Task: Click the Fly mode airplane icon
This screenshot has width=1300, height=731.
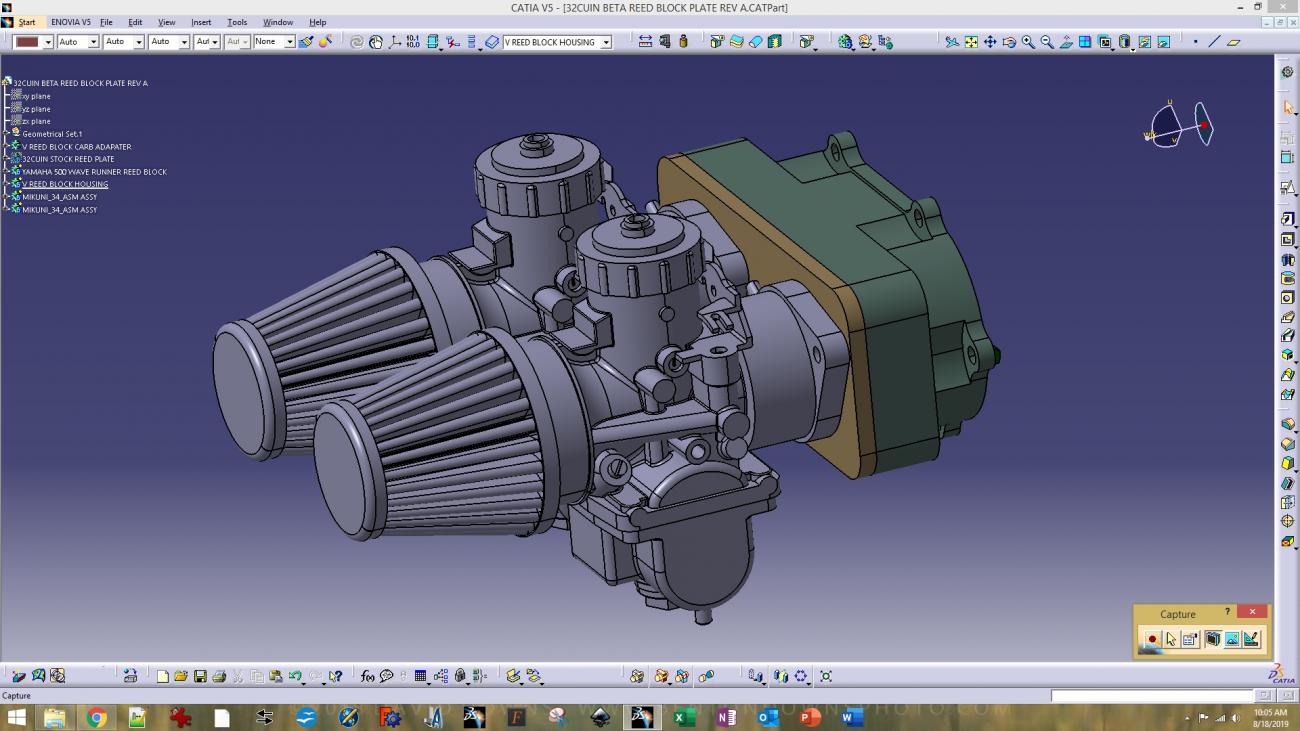Action: [952, 42]
